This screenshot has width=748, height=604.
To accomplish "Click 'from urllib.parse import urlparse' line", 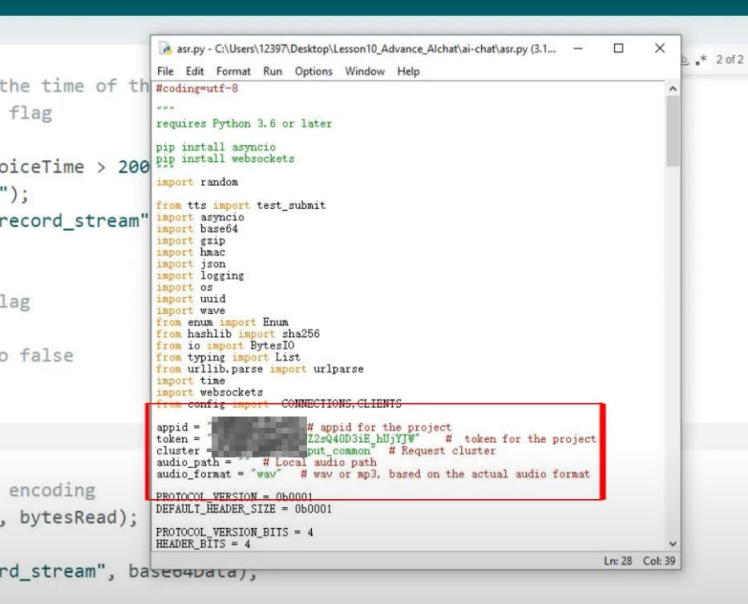I will click(260, 369).
